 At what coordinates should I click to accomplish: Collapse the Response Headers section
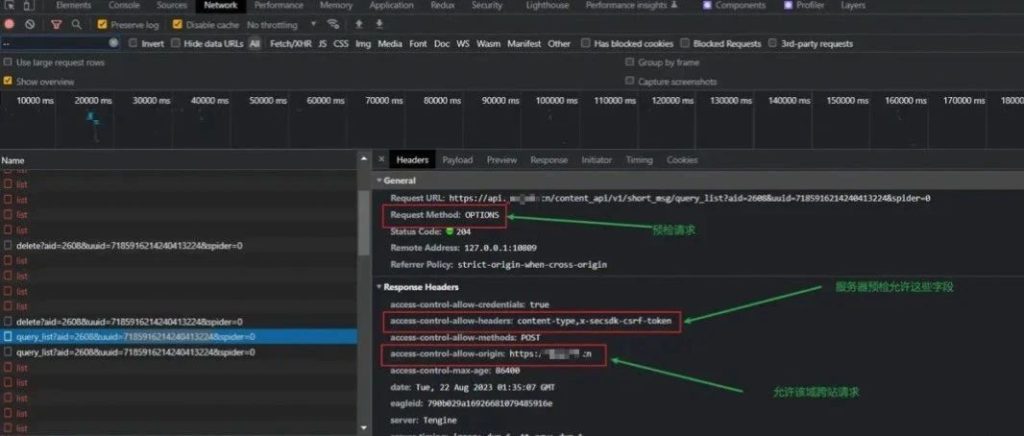380,286
